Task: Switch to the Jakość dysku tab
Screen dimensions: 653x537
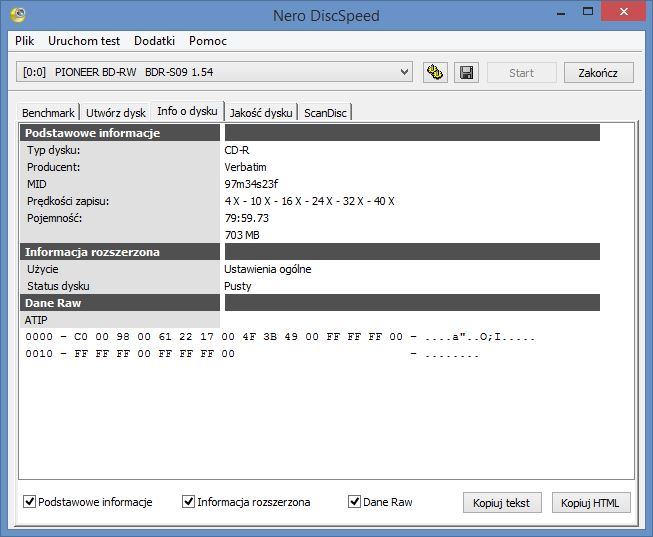Action: (261, 113)
